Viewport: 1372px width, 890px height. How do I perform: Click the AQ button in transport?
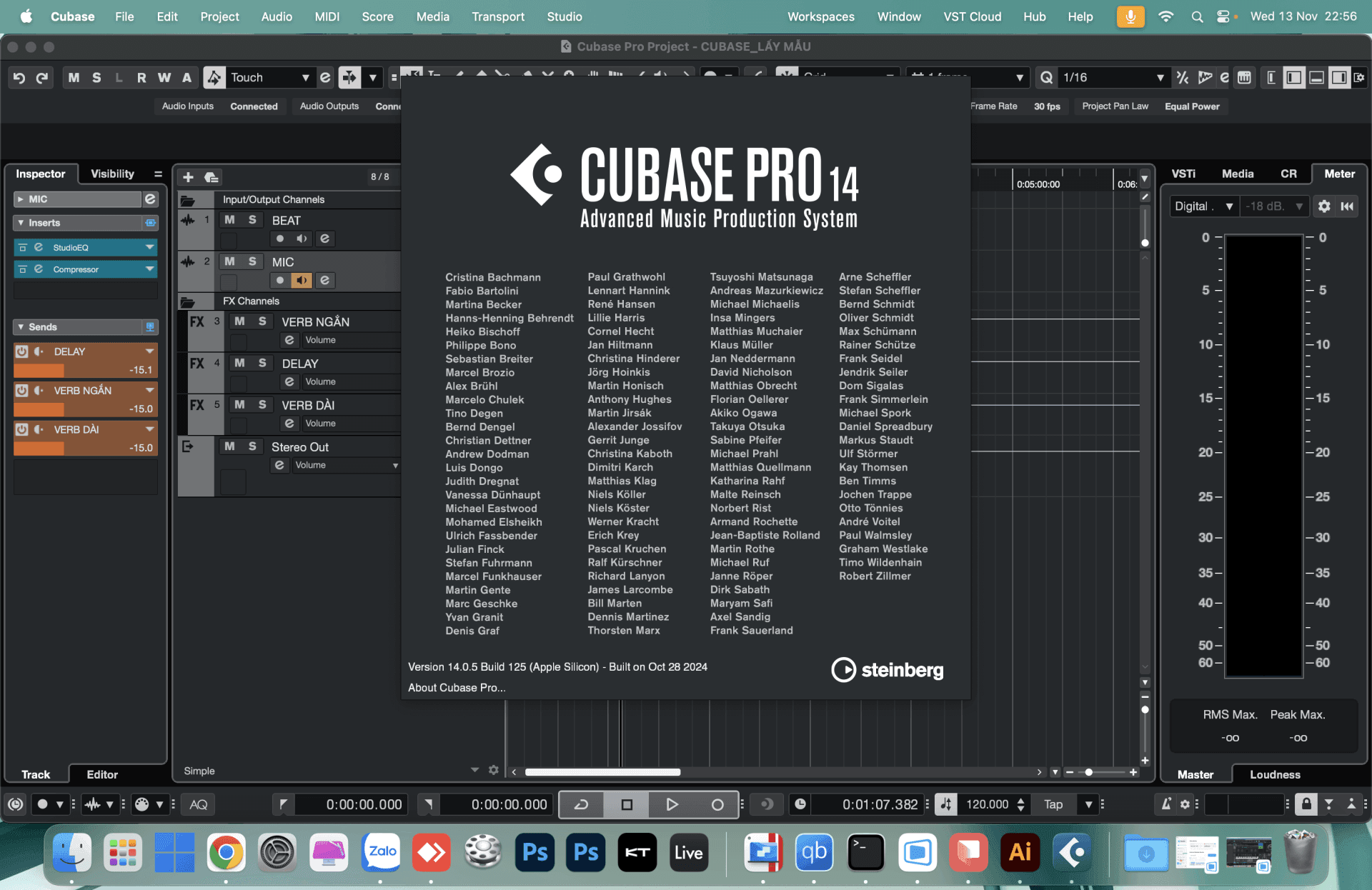pos(199,804)
